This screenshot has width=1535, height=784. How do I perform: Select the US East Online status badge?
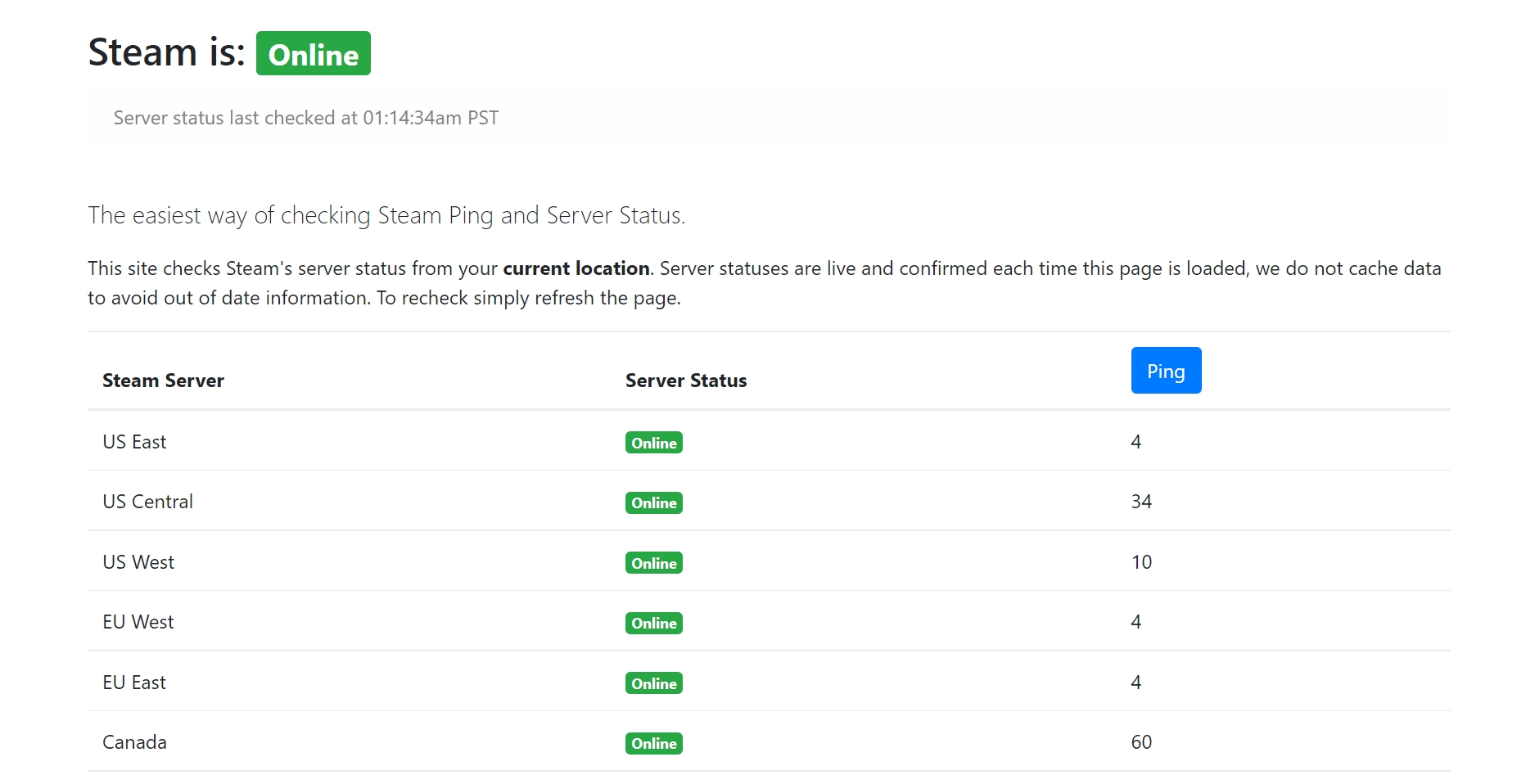653,443
